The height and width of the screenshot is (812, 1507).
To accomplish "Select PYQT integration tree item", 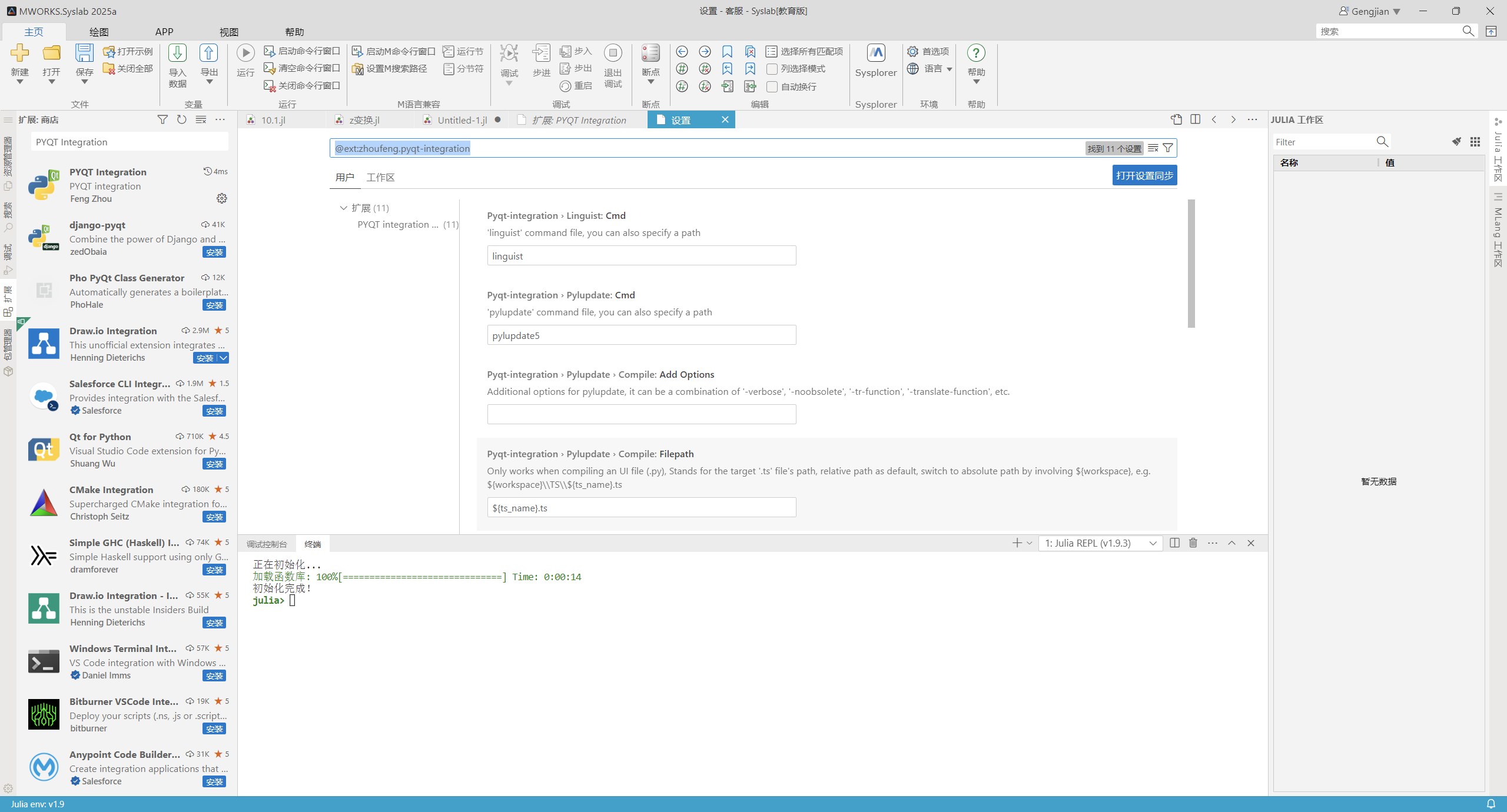I will [407, 224].
